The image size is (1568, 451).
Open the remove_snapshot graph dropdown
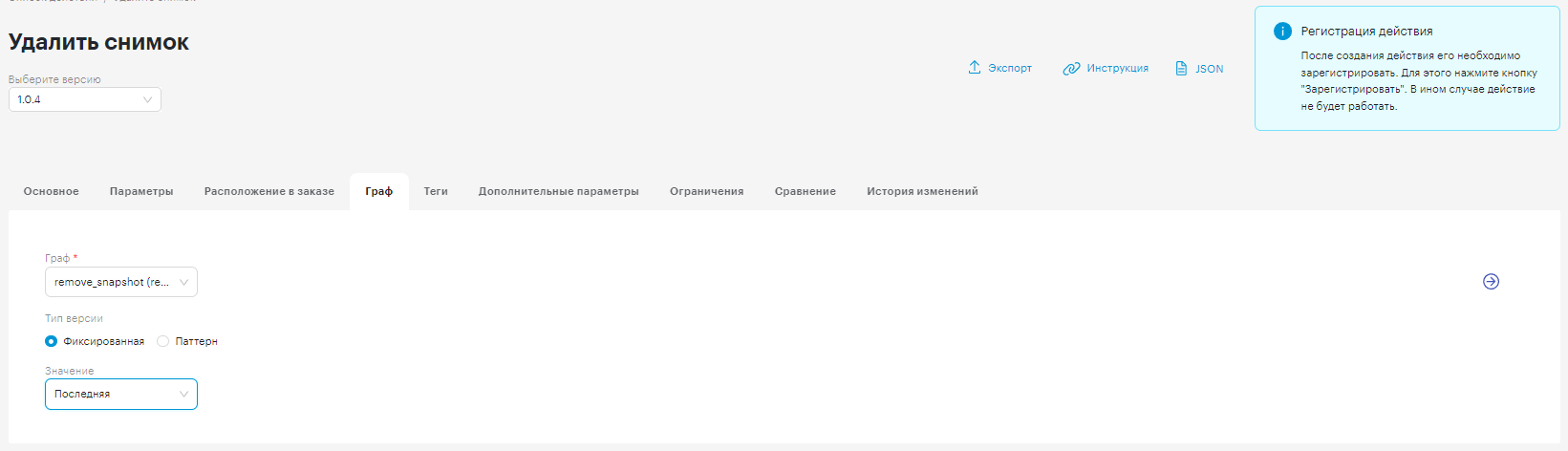coord(121,282)
